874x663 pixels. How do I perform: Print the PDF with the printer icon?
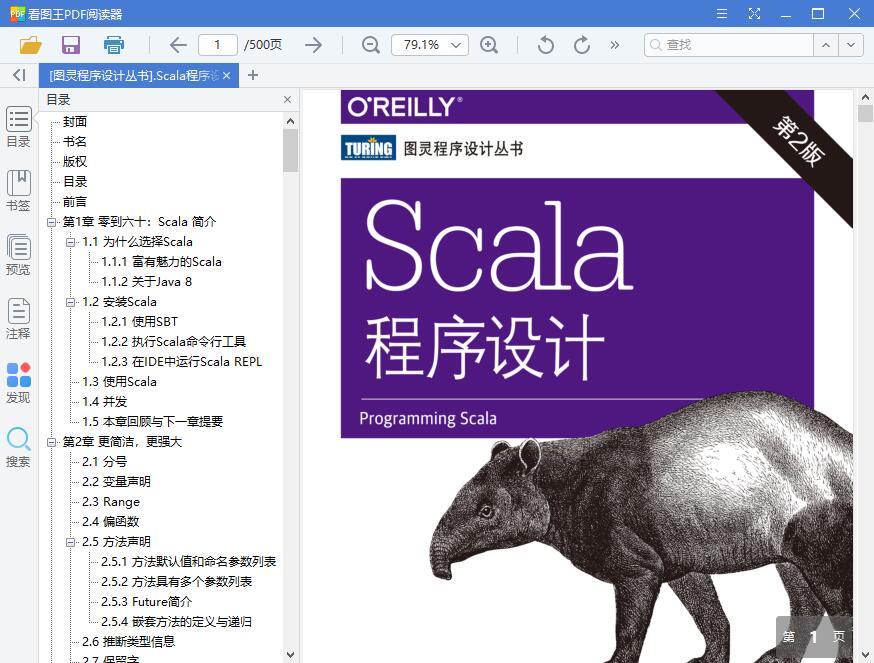114,45
